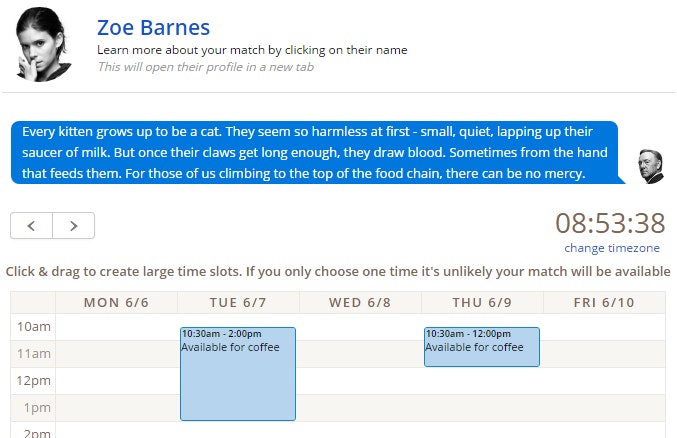Click the change timezone link

(x=612, y=248)
